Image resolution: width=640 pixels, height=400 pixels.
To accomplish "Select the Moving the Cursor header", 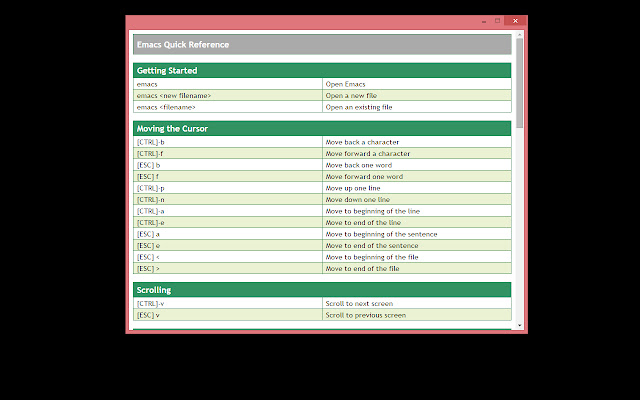I will (322, 129).
